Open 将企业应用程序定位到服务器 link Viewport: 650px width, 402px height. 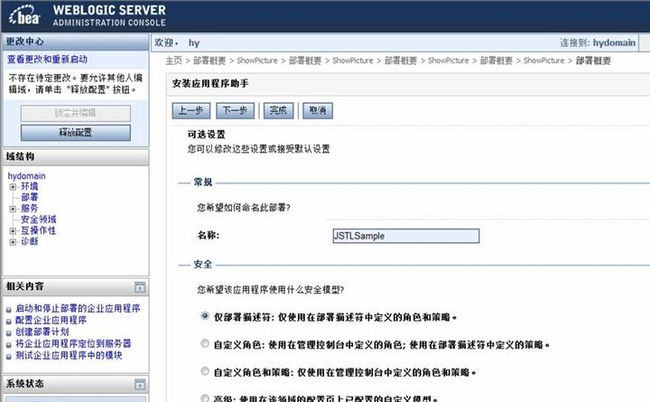tap(73, 344)
